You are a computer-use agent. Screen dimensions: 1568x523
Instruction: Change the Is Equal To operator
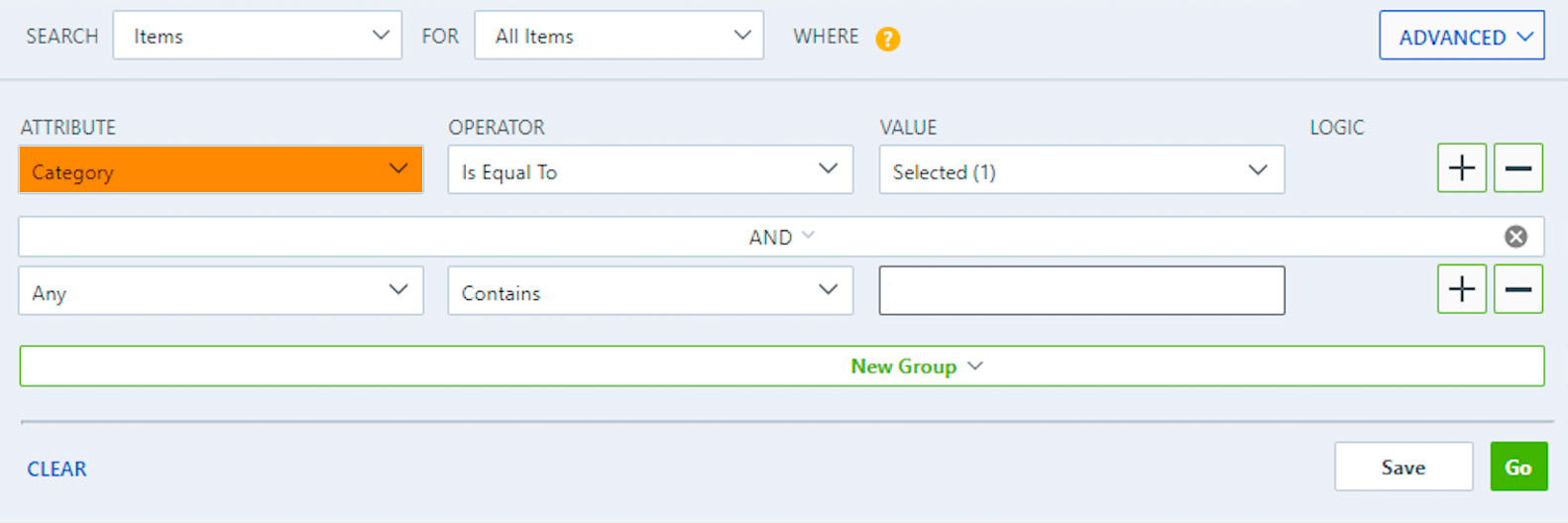click(x=650, y=169)
